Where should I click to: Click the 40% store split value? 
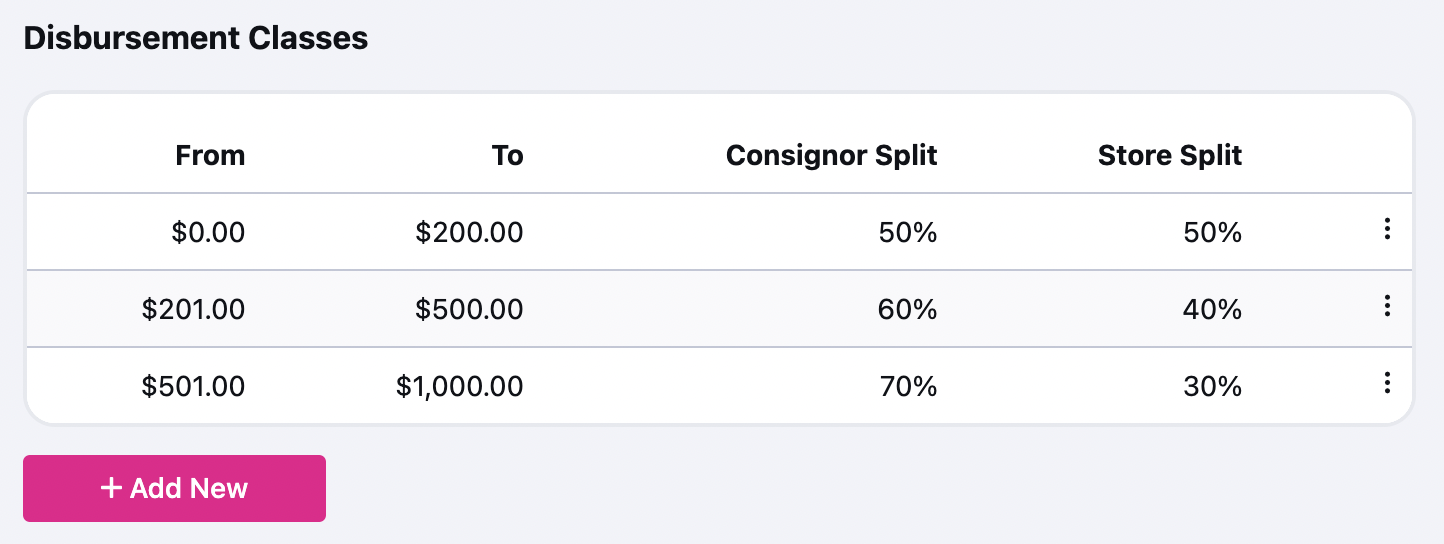(1213, 309)
